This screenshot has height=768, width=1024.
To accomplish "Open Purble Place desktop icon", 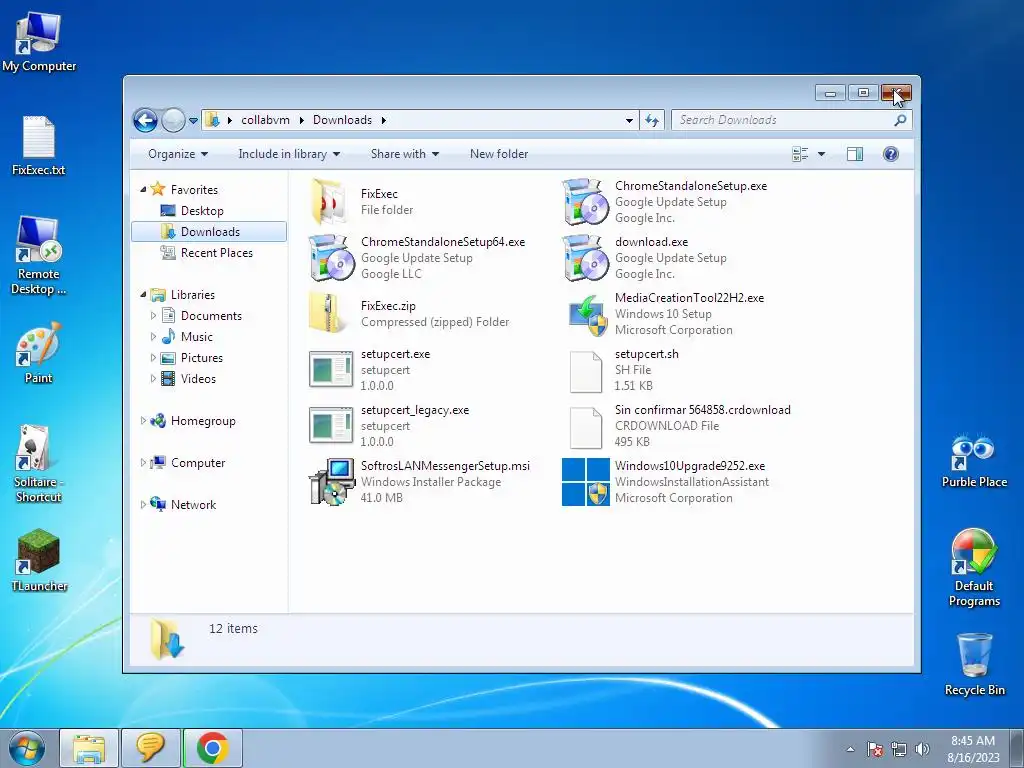I will (974, 460).
